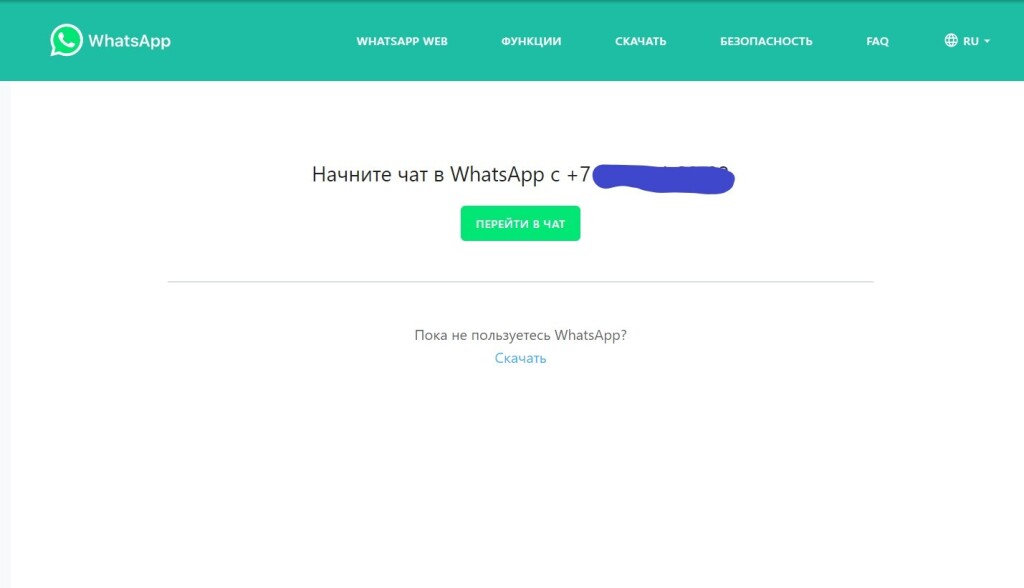Click the blue-scribbled hidden phone number
This screenshot has height=588, width=1024.
click(664, 178)
